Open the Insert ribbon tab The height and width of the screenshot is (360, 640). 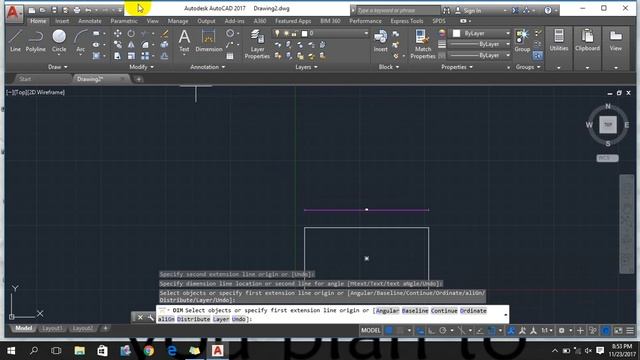click(62, 21)
